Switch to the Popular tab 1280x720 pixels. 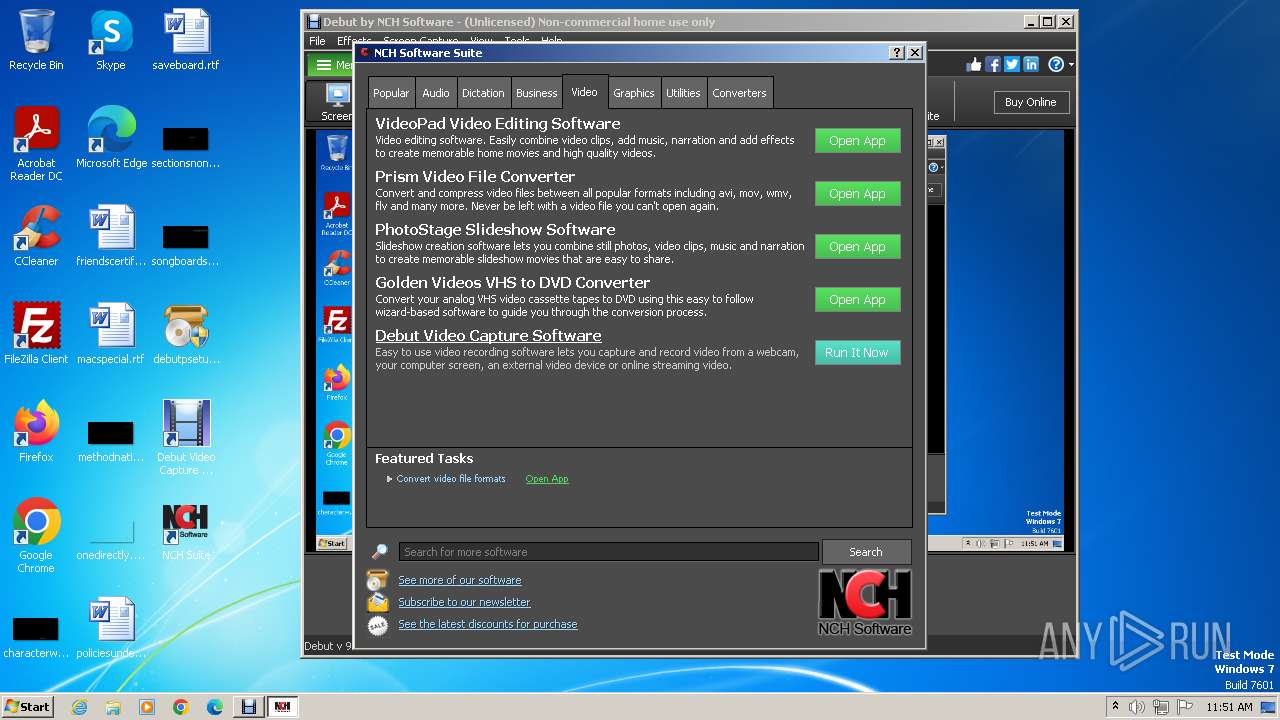click(391, 93)
